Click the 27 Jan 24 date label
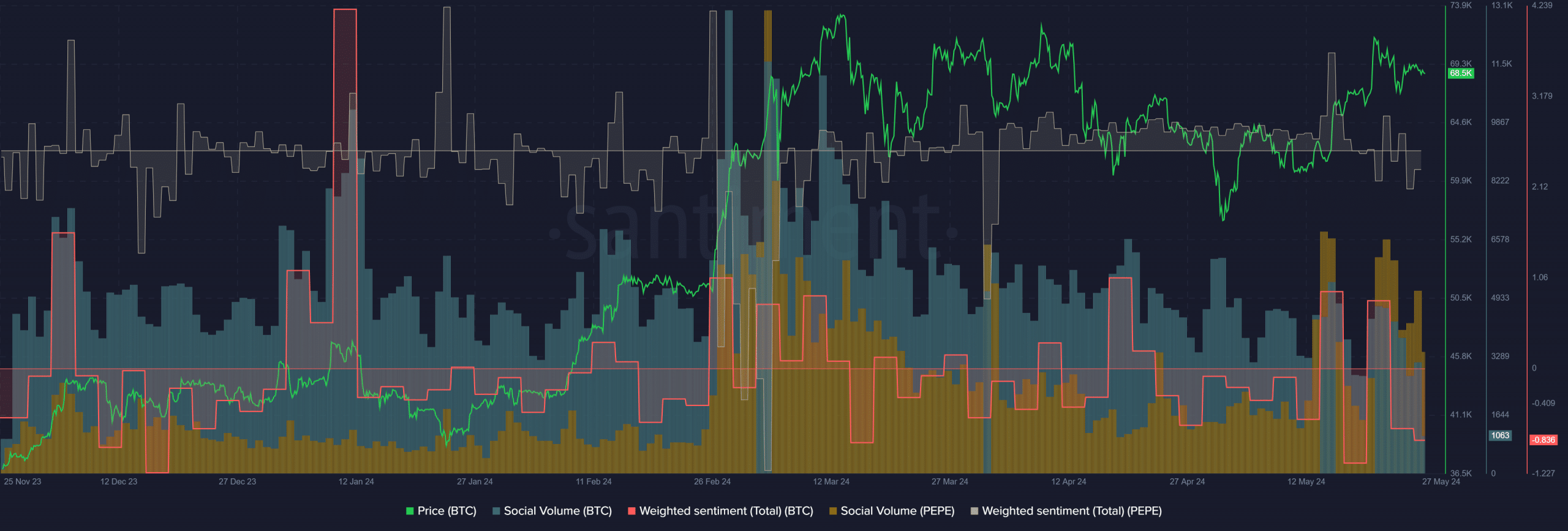 point(475,481)
